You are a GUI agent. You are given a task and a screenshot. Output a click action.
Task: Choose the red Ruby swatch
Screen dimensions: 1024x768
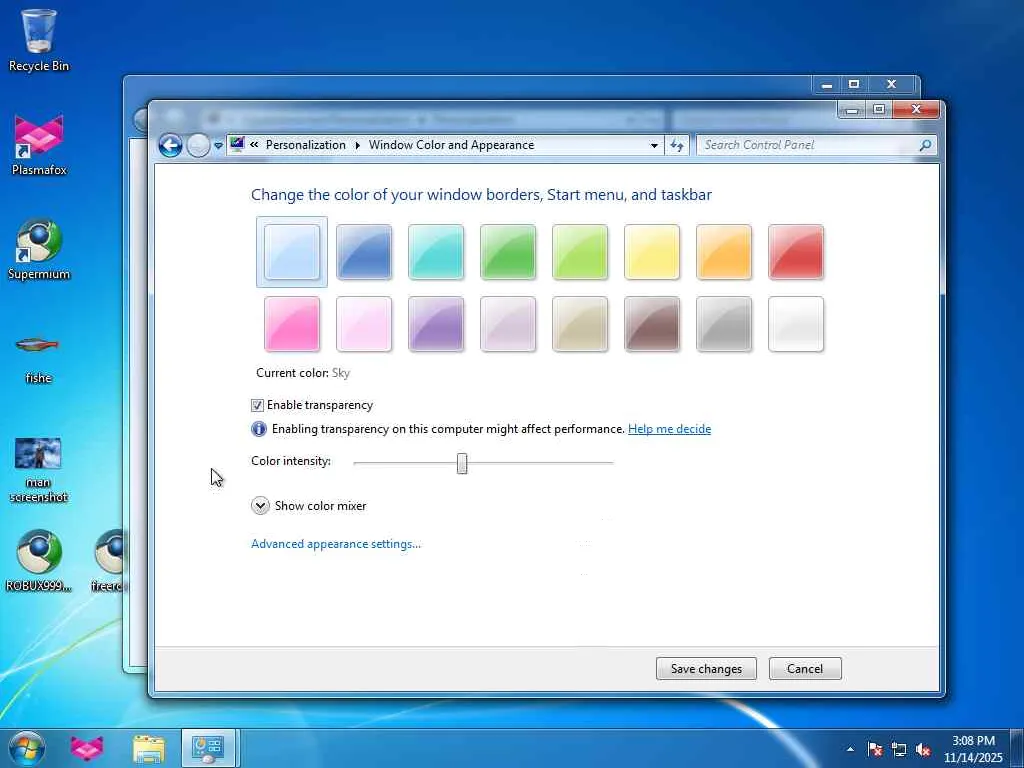tap(796, 252)
